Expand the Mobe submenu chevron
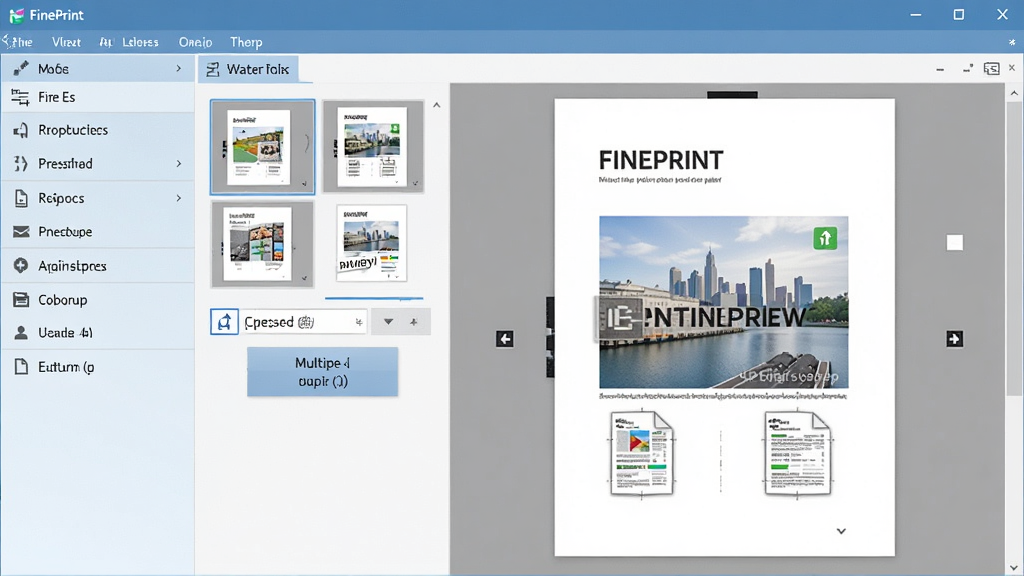 pos(179,68)
